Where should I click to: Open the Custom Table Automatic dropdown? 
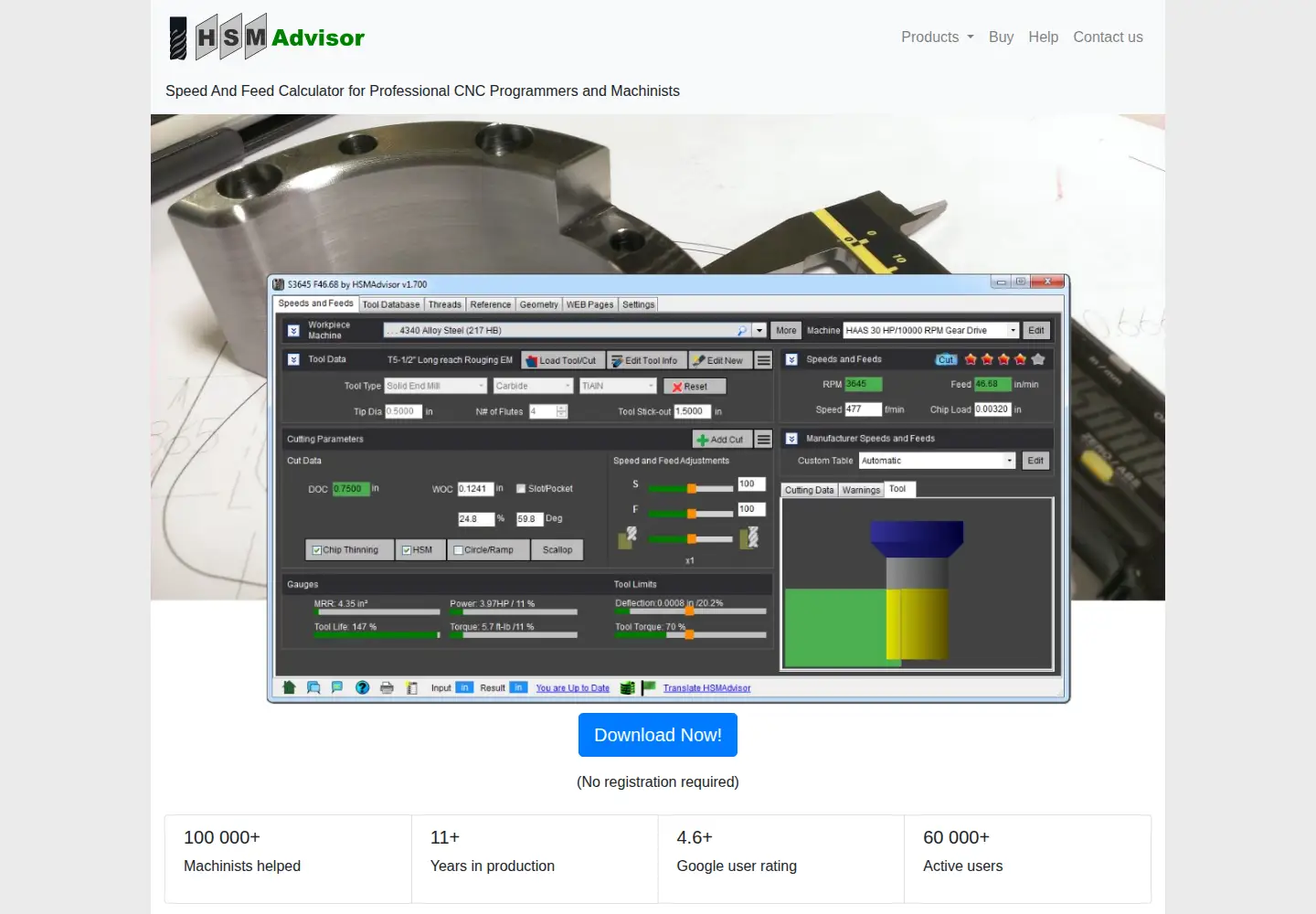pyautogui.click(x=938, y=461)
